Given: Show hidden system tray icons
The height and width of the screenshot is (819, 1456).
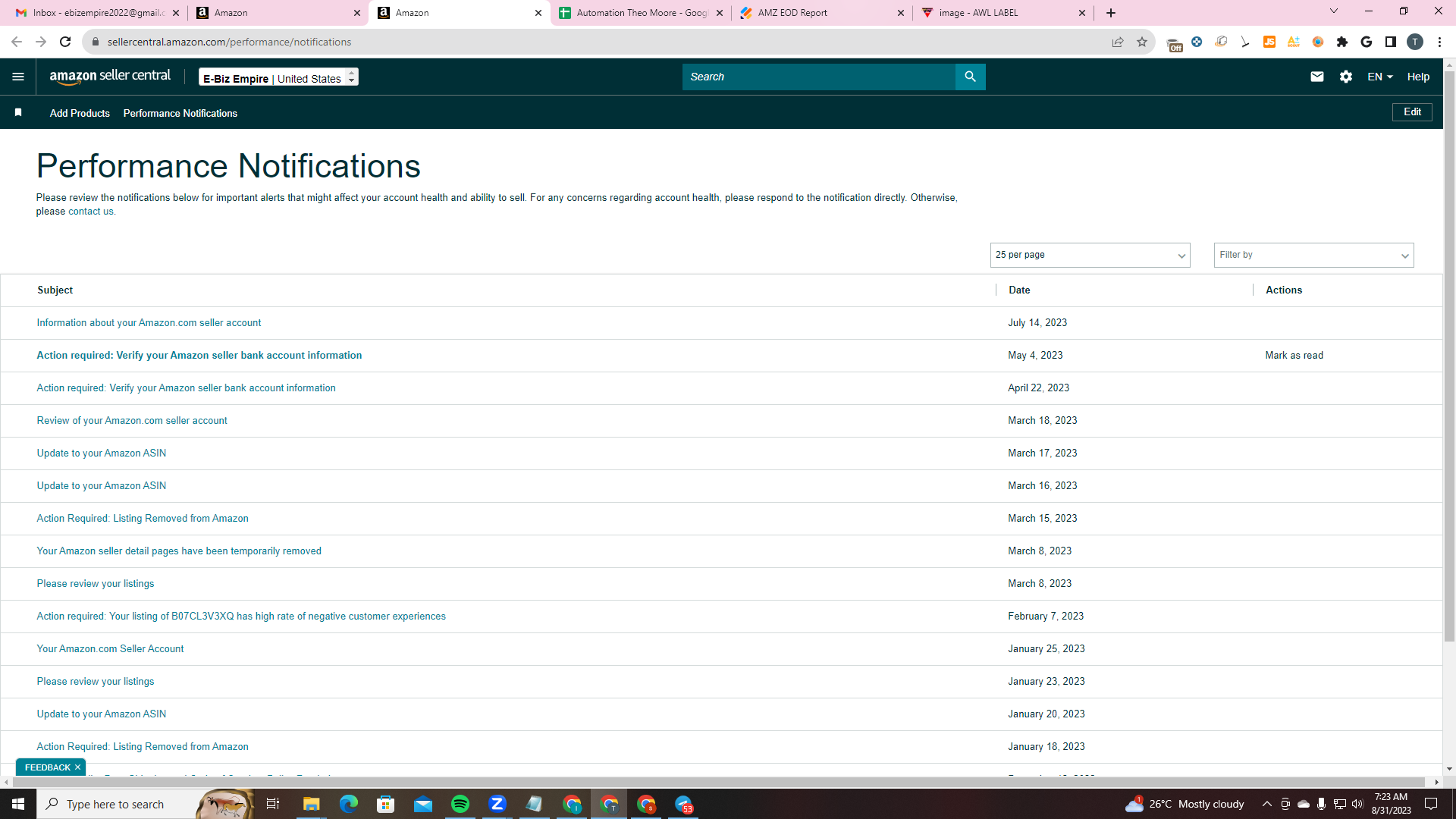Looking at the screenshot, I should [x=1266, y=804].
